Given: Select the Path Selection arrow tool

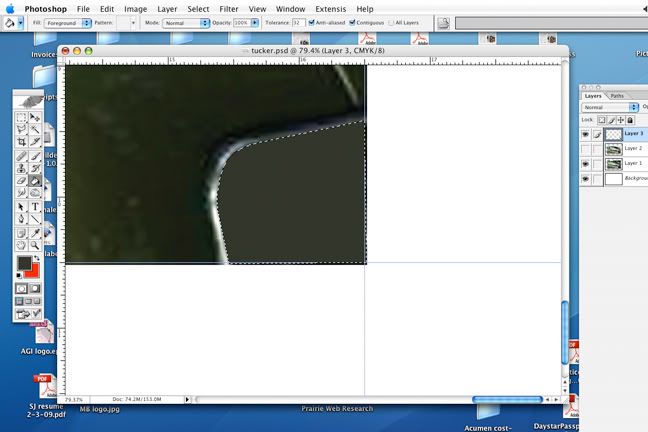Looking at the screenshot, I should 21,207.
